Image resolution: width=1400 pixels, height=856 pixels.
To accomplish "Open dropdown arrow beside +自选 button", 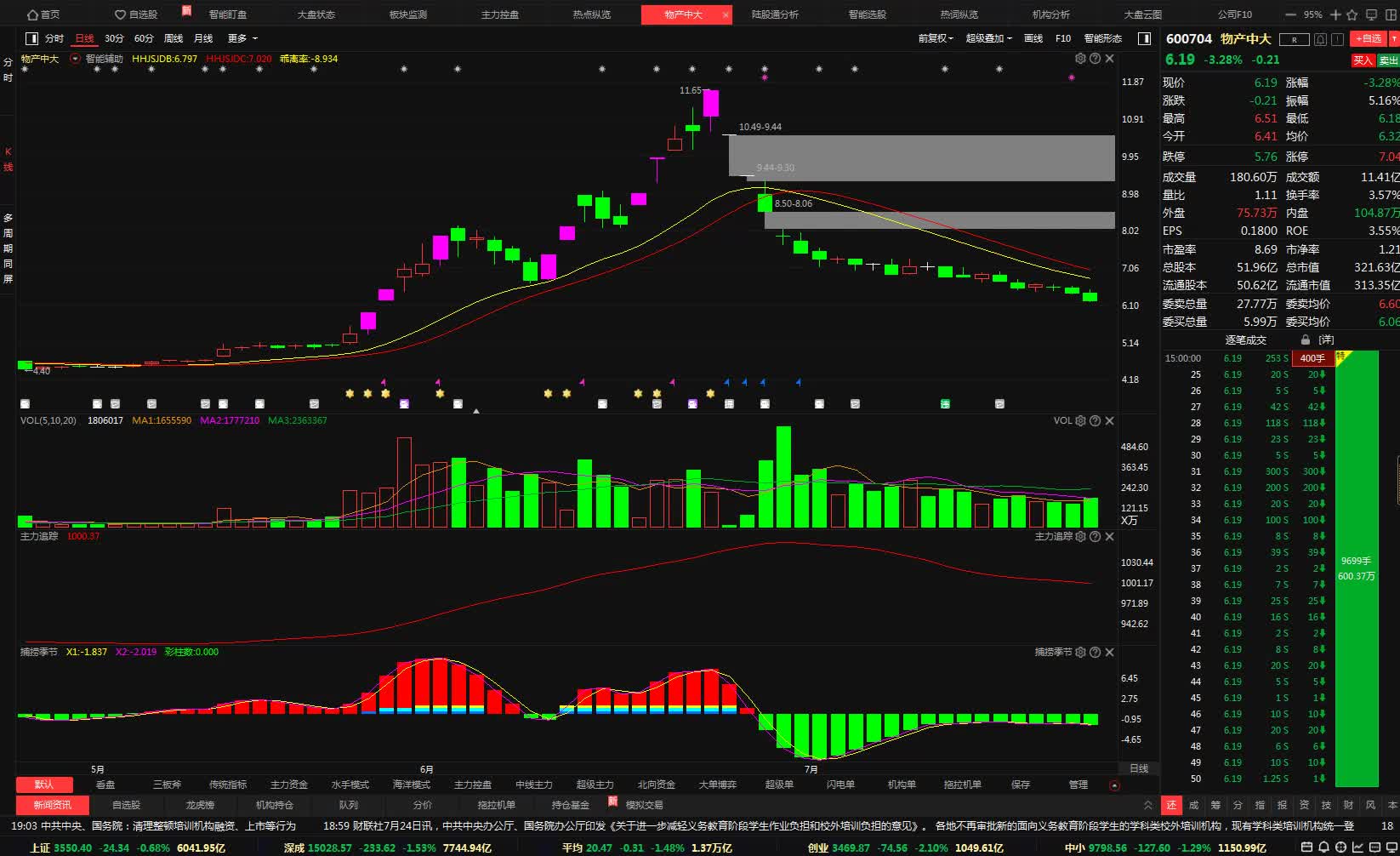I will (1393, 38).
